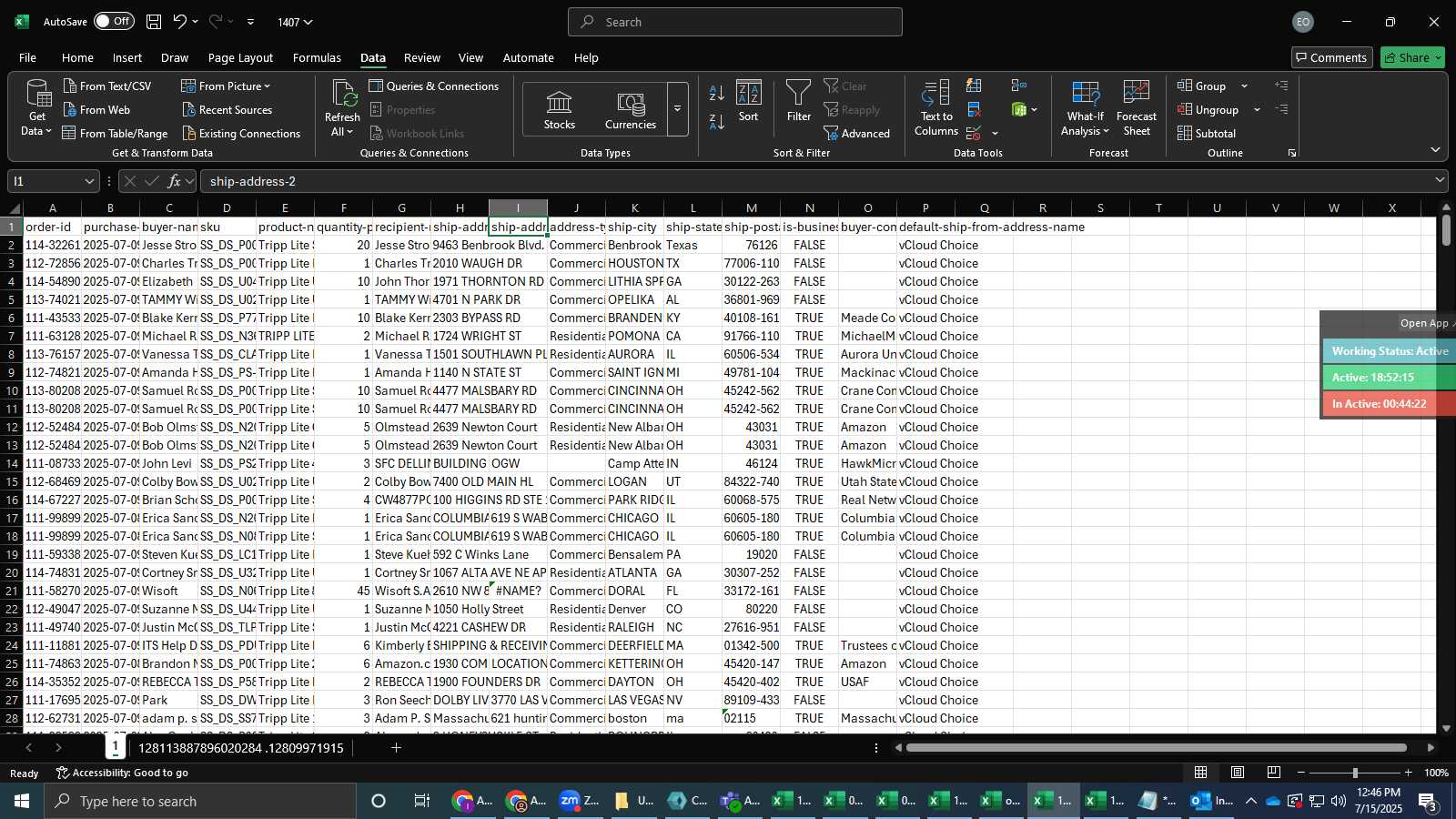
Task: Undo the last action
Action: [179, 22]
